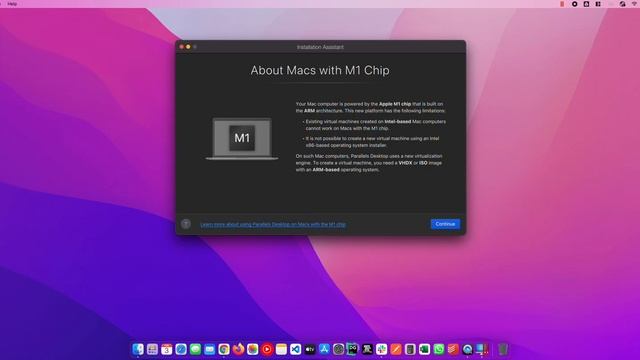Open the Trash from the dock
640x360 pixels.
[503, 349]
